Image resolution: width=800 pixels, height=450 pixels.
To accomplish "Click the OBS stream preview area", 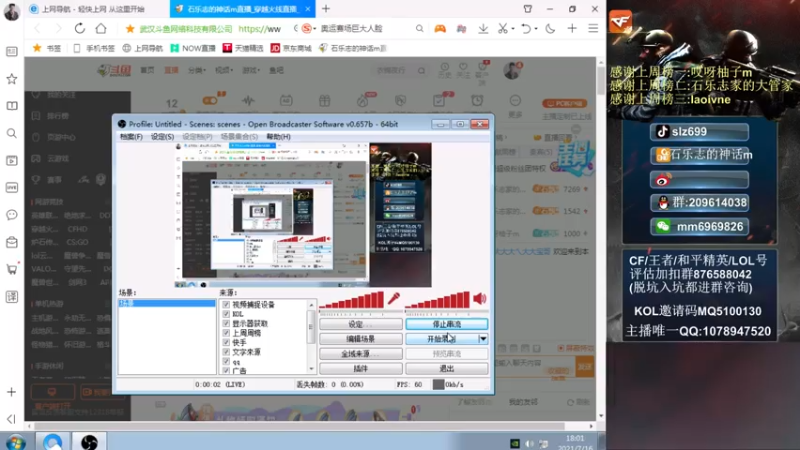I will 303,215.
